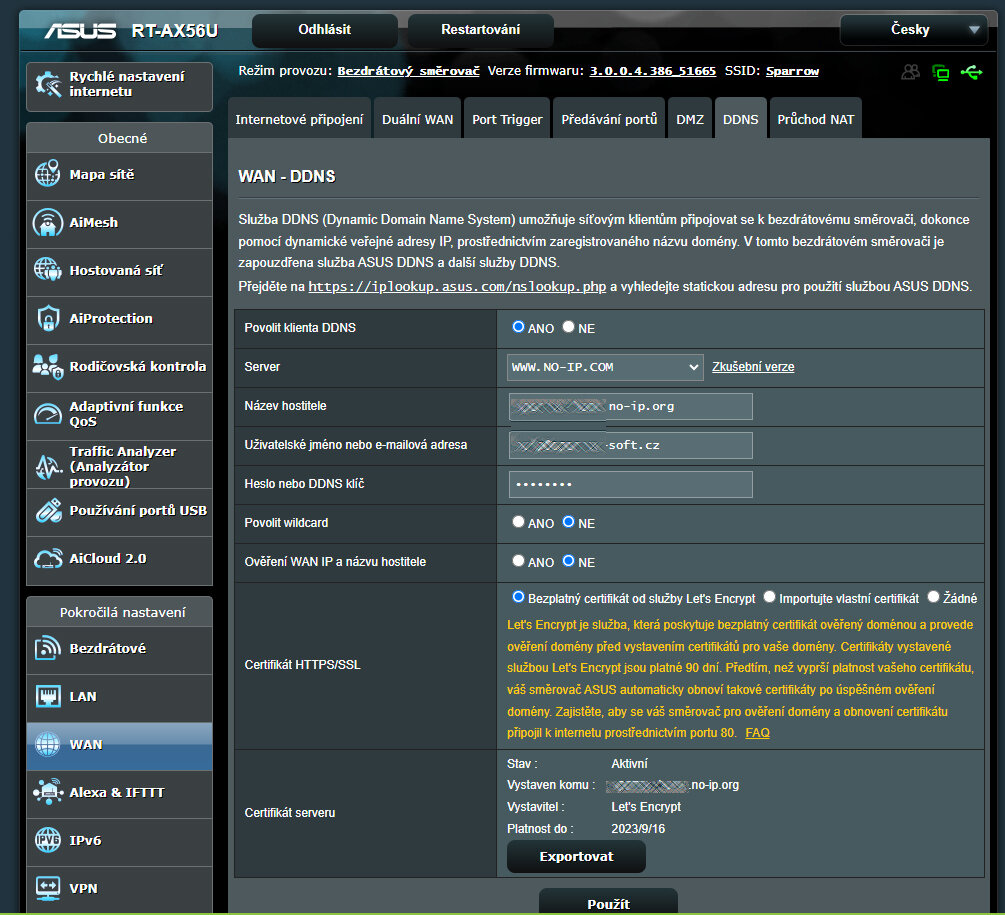Screen dimensions: 1005x915
Task: Click the green USB status icon
Action: point(972,72)
